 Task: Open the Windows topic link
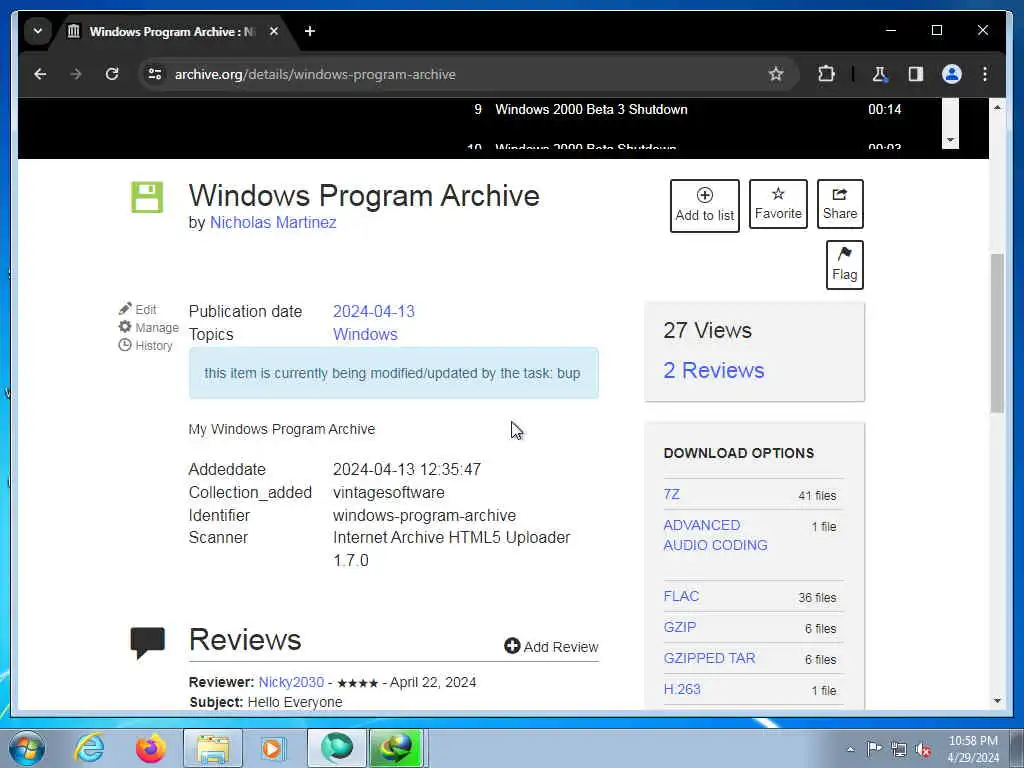click(x=365, y=334)
